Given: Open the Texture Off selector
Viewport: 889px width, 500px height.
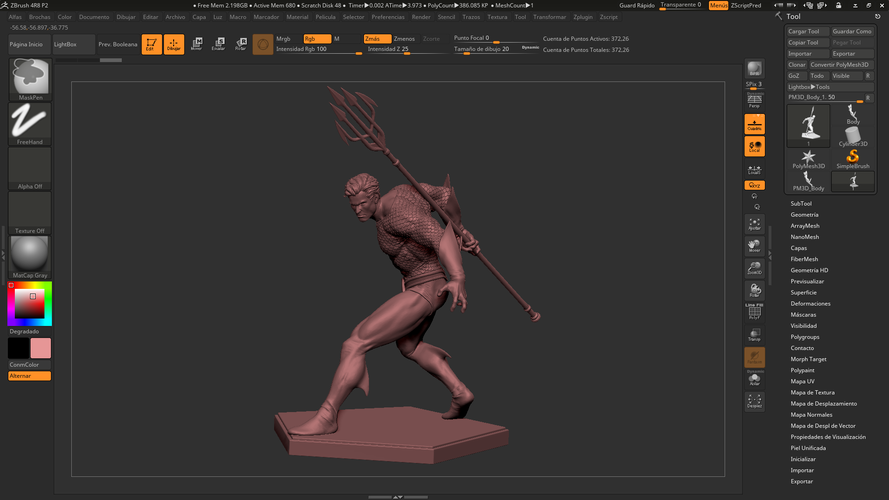Looking at the screenshot, I should [x=30, y=213].
